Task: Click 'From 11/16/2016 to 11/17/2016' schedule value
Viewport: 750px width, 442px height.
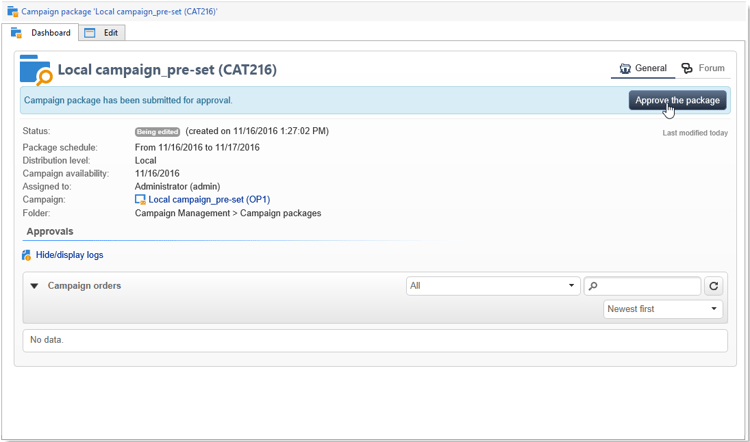Action: (197, 147)
